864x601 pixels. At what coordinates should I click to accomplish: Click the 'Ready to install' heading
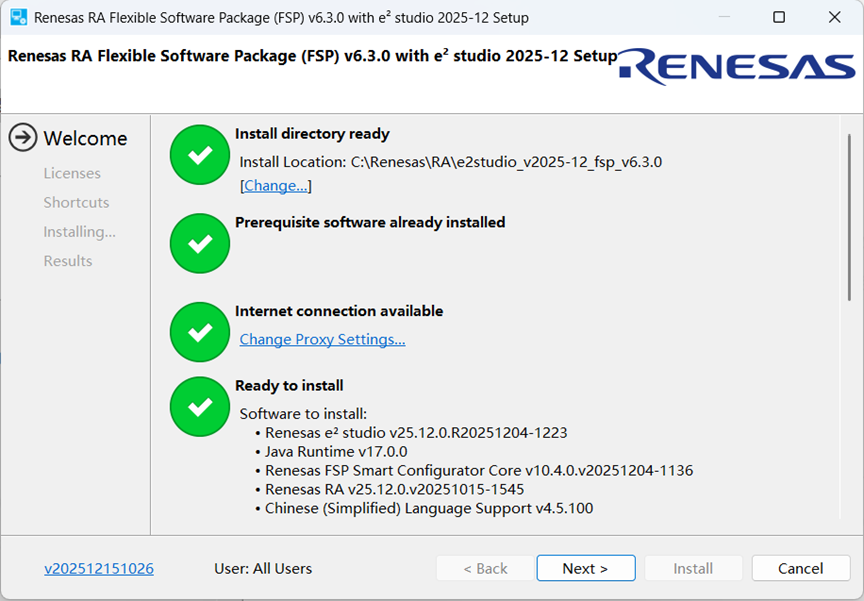pos(289,385)
